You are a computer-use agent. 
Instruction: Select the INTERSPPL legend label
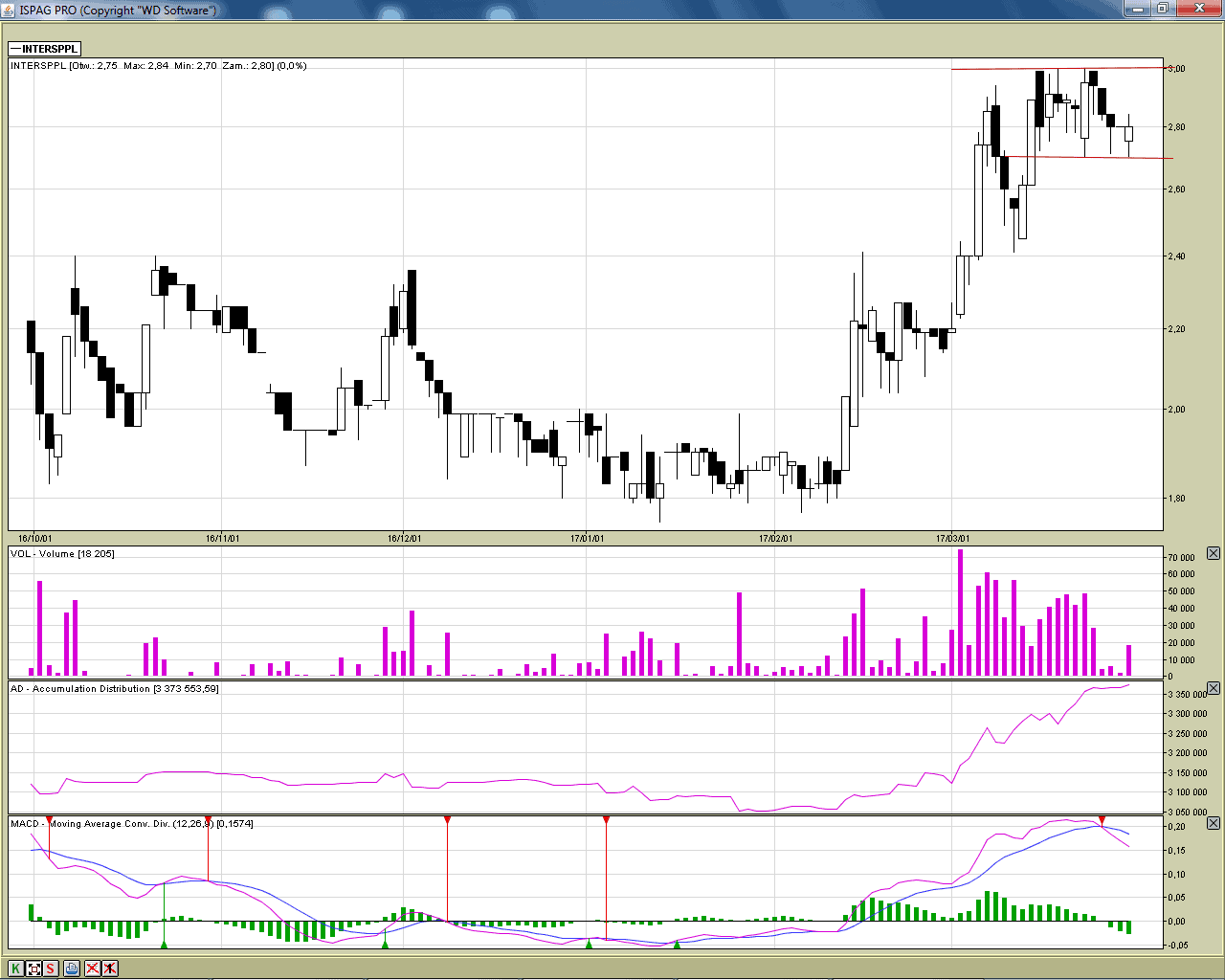coord(45,49)
